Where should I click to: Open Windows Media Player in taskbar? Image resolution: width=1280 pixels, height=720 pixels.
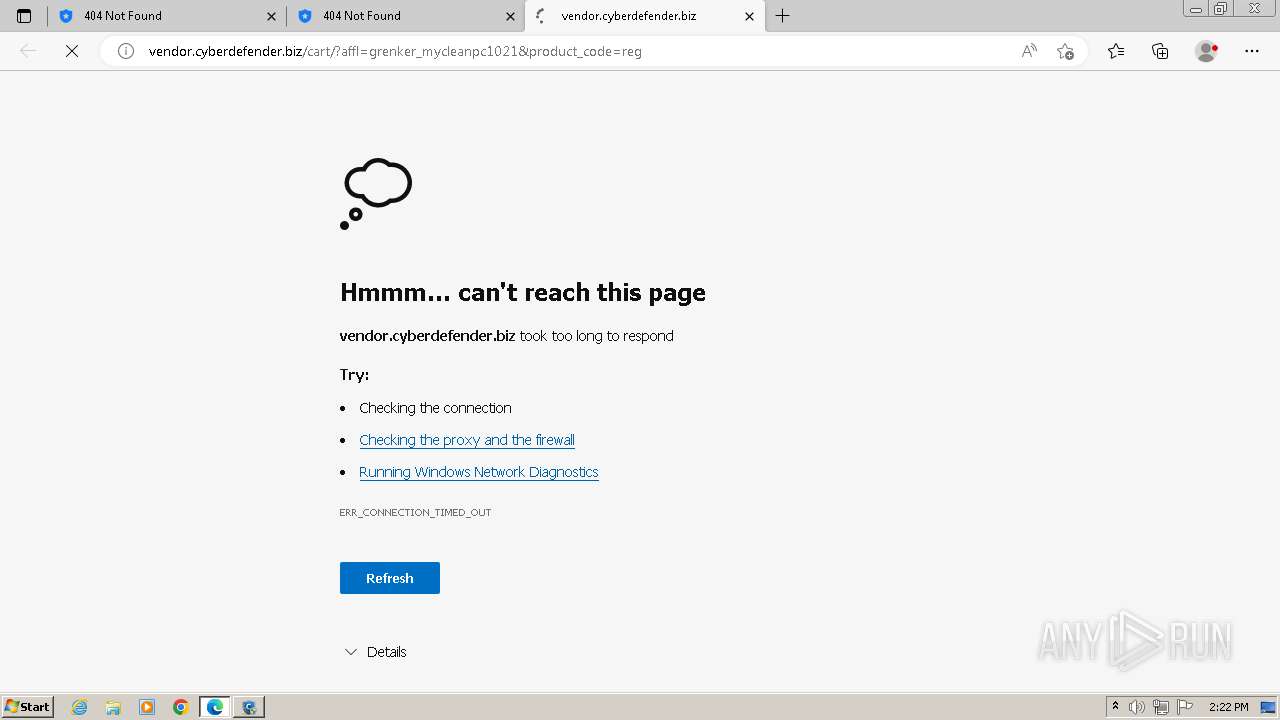click(x=147, y=707)
